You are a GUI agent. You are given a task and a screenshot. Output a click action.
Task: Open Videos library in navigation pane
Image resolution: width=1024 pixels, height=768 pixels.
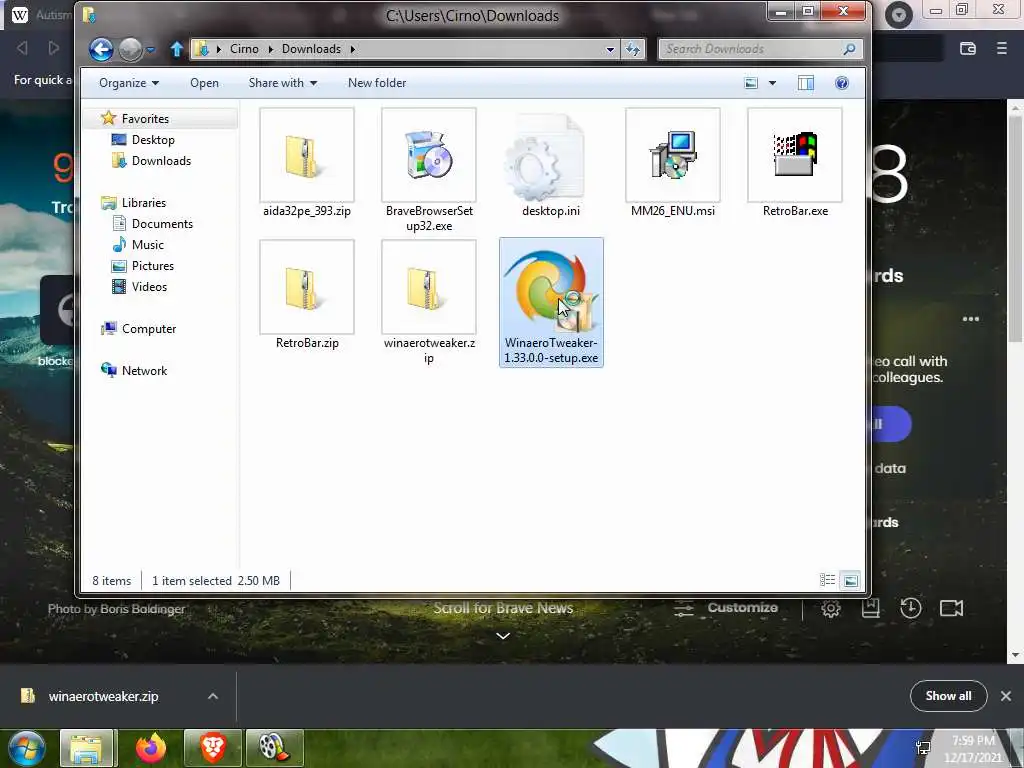point(149,287)
